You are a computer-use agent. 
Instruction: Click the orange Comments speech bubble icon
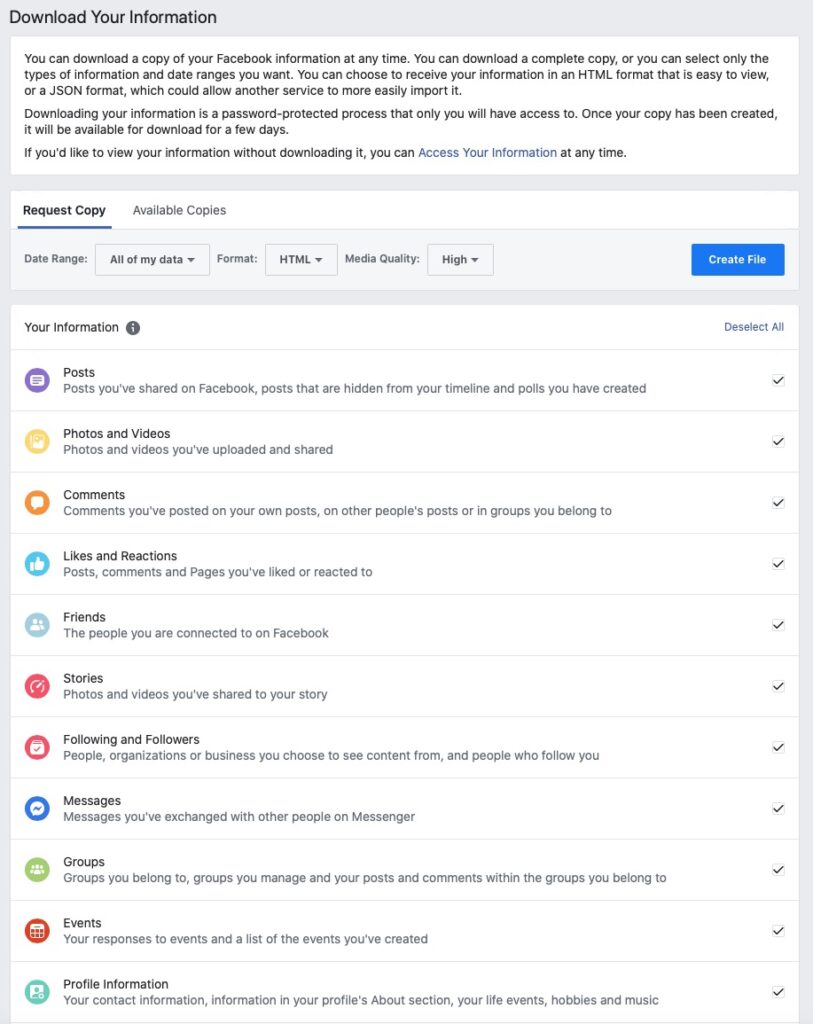(37, 503)
